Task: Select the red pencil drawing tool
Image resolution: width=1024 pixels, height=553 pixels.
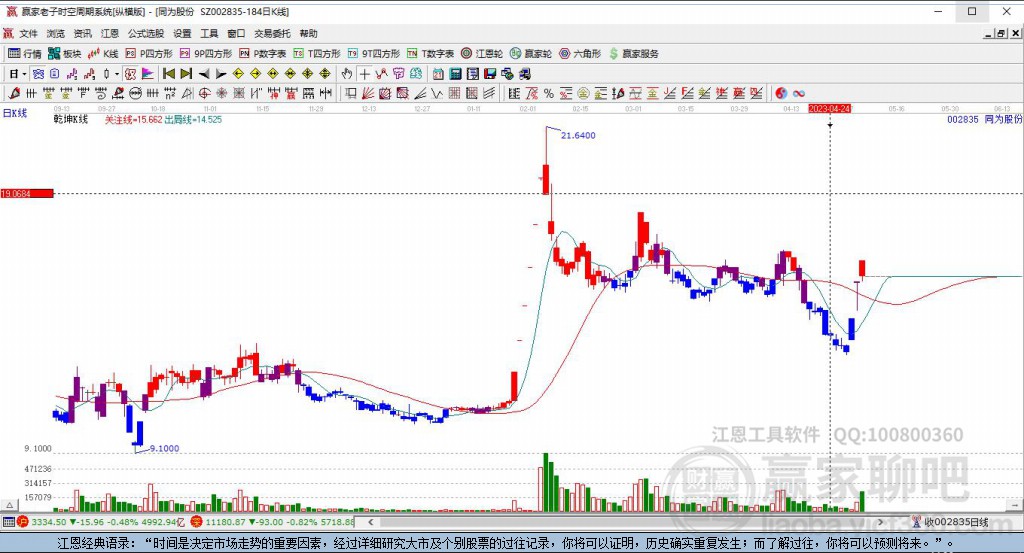Action: click(x=14, y=93)
